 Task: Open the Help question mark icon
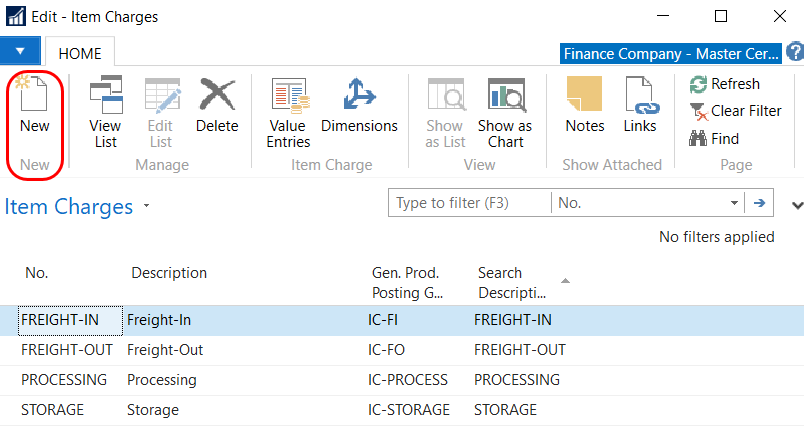pos(795,52)
